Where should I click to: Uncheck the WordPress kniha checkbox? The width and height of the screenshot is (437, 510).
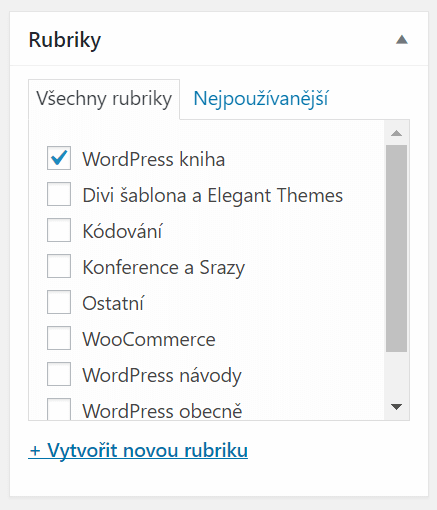(x=59, y=158)
